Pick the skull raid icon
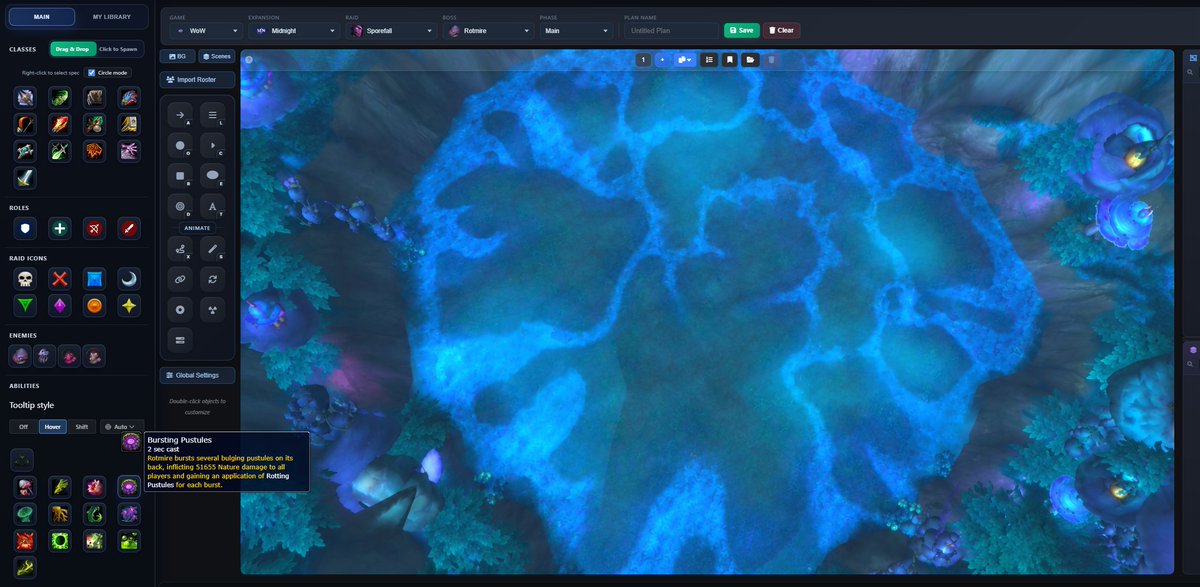This screenshot has width=1200, height=587. (25, 279)
